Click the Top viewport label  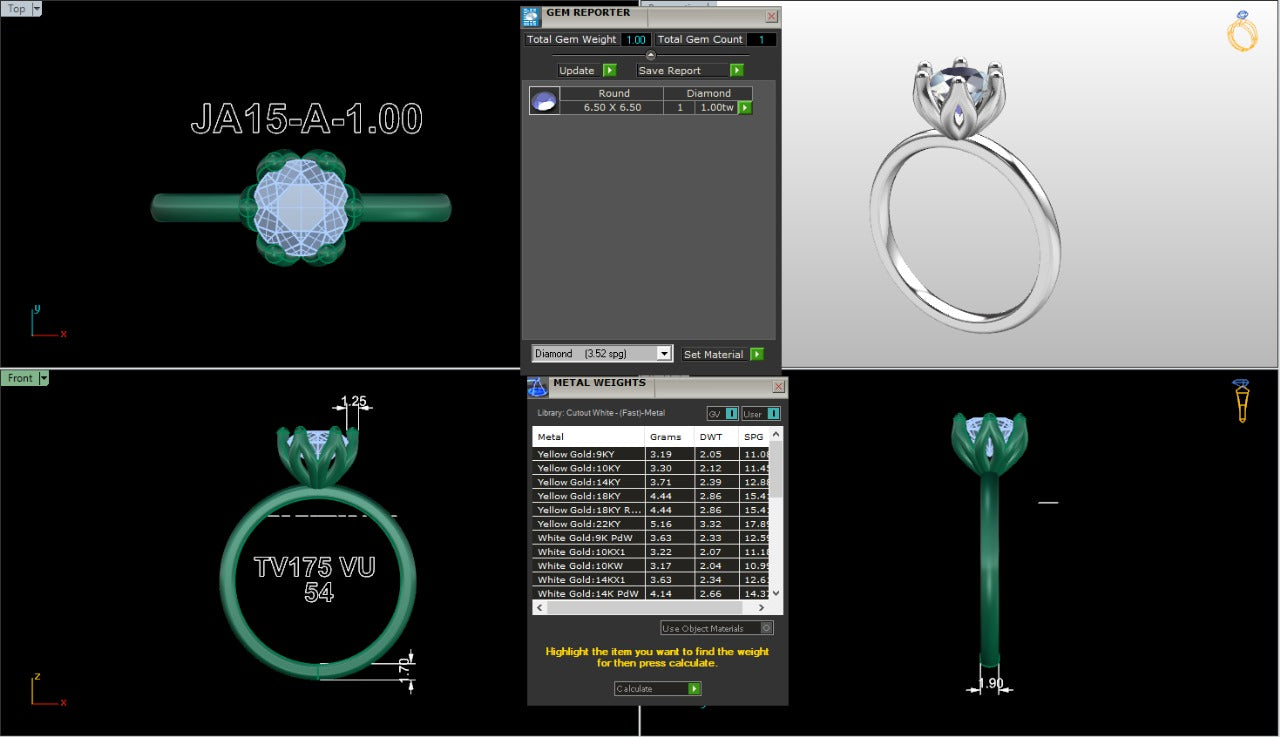(x=16, y=9)
